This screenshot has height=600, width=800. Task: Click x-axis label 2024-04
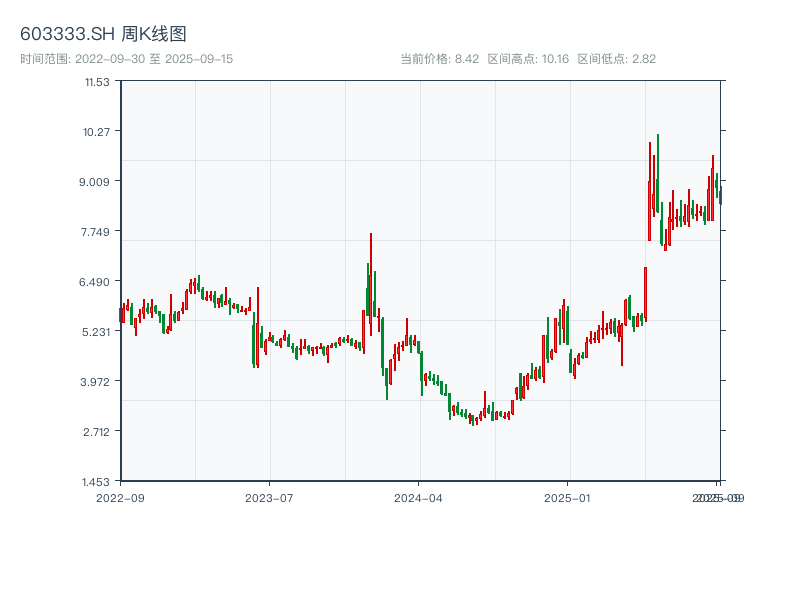[418, 498]
